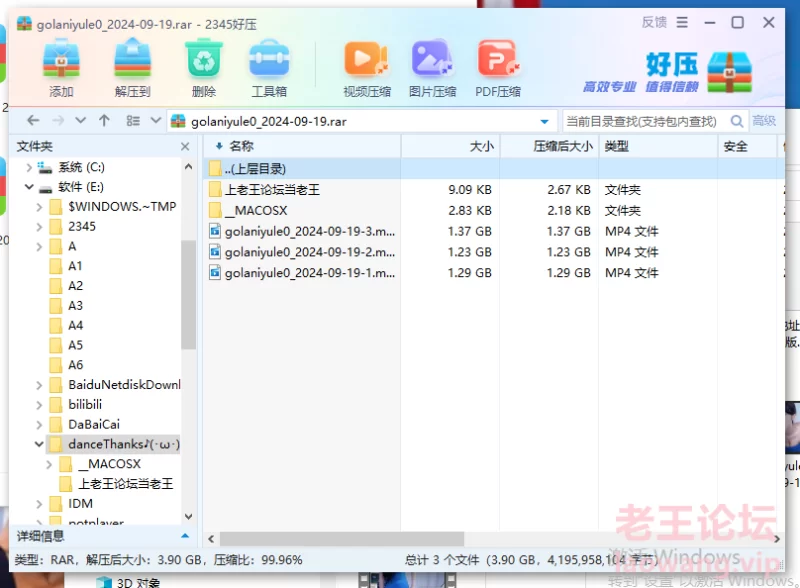
Task: Sort by 类型 column header
Action: [x=658, y=146]
